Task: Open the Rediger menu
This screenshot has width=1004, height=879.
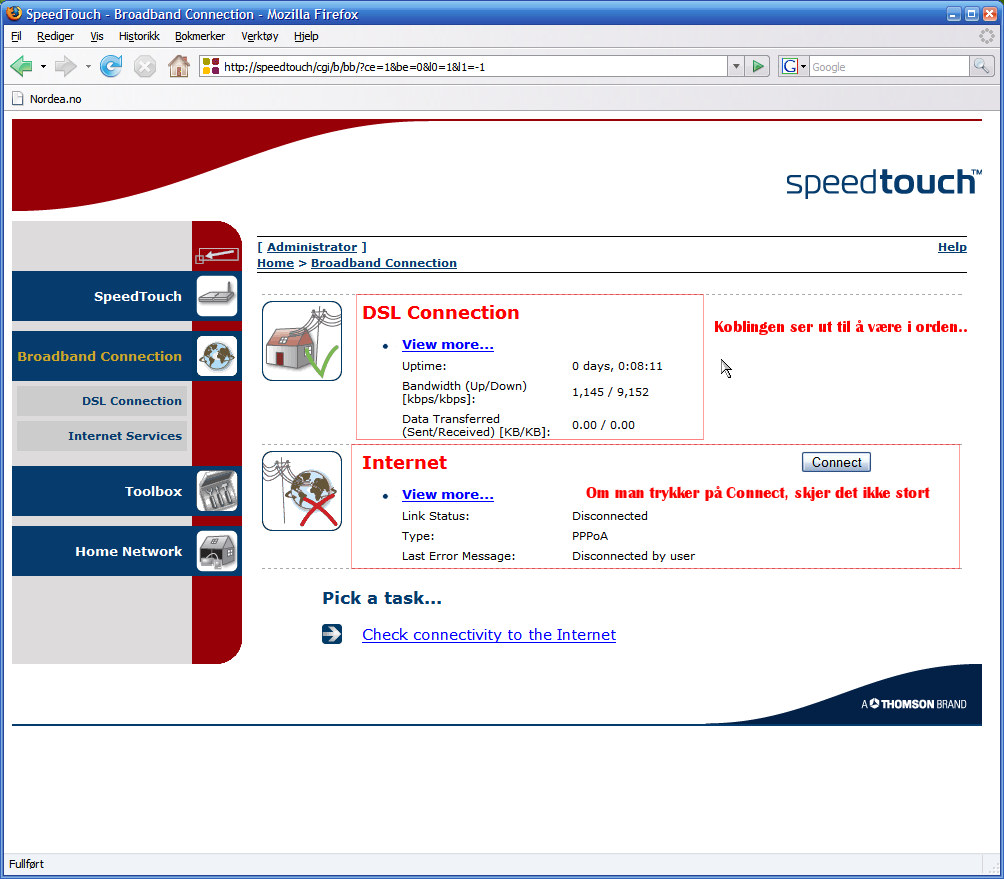Action: (x=55, y=36)
